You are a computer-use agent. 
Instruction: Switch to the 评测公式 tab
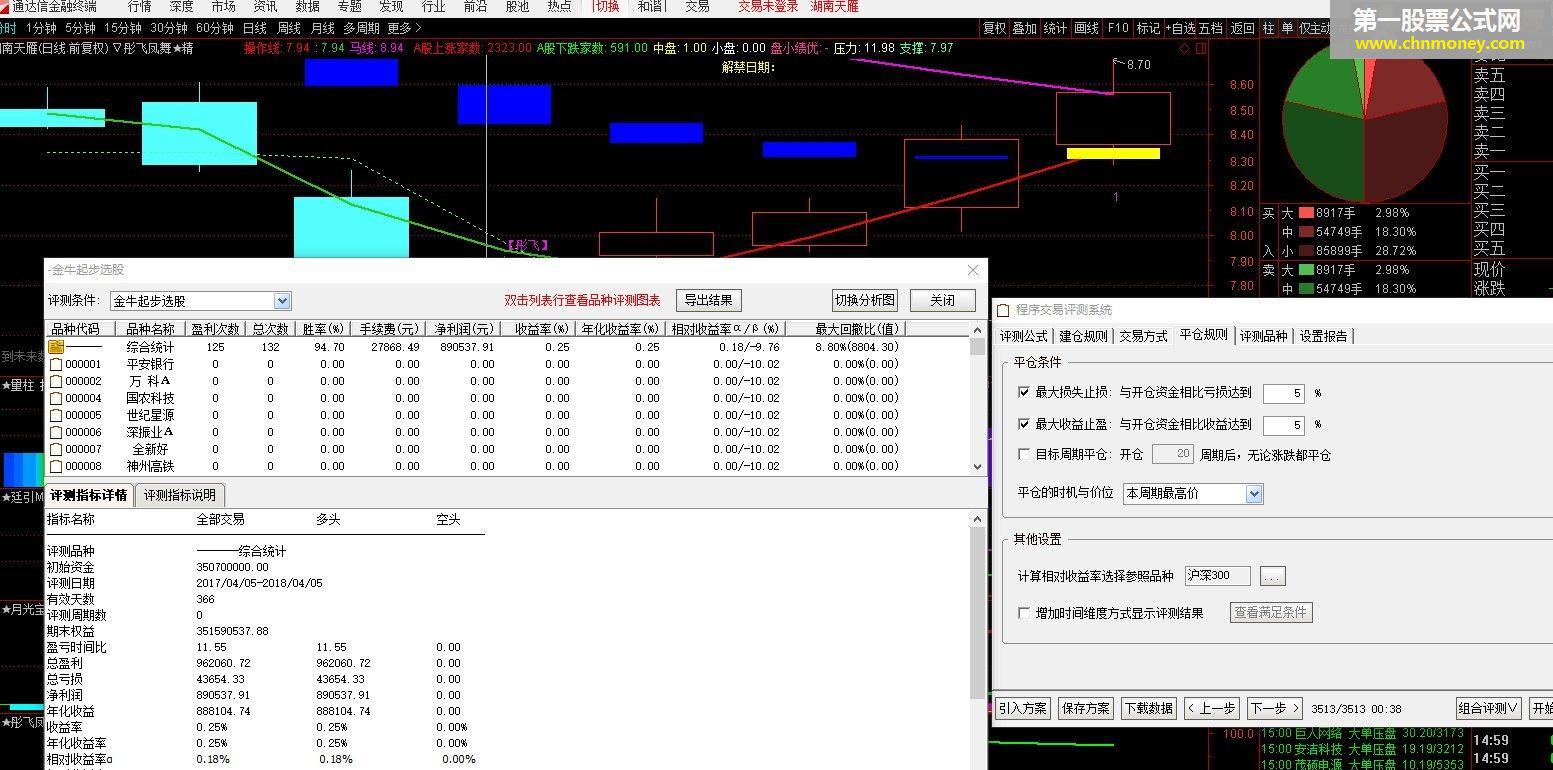[1024, 336]
